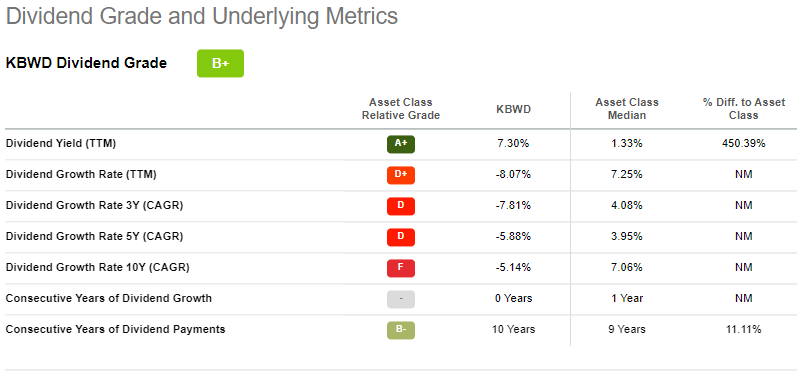
Task: Click the KBWD Dividend Grade heading
Action: tap(86, 63)
